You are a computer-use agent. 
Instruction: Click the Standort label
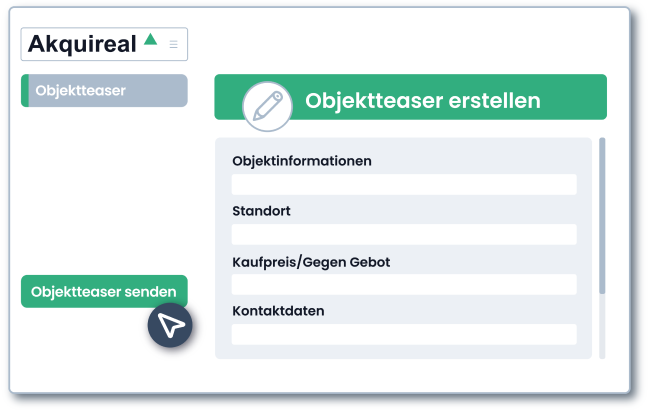261,211
